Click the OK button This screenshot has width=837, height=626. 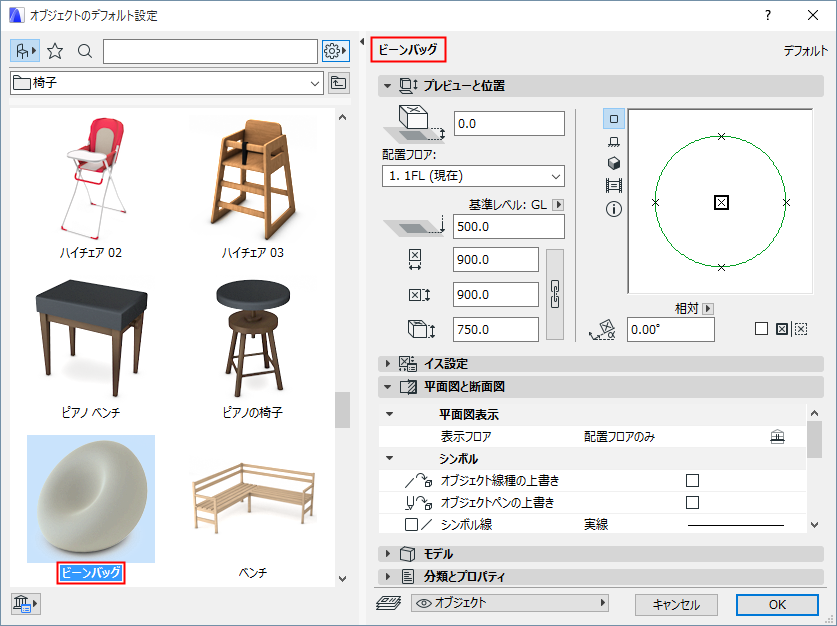(777, 605)
